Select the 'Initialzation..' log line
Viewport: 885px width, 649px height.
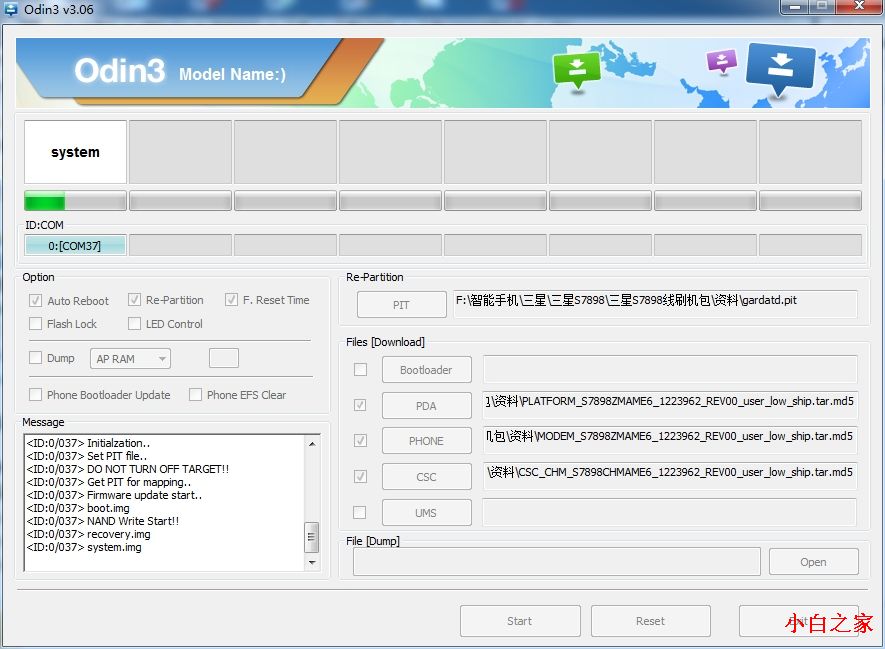(x=89, y=443)
